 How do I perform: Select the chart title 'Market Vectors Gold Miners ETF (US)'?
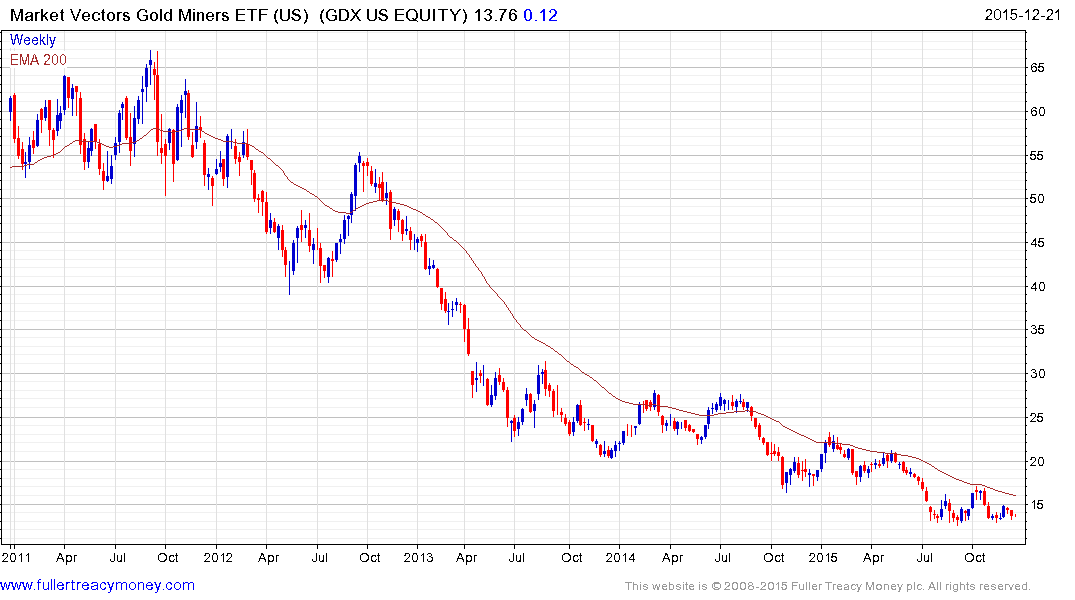[x=159, y=15]
